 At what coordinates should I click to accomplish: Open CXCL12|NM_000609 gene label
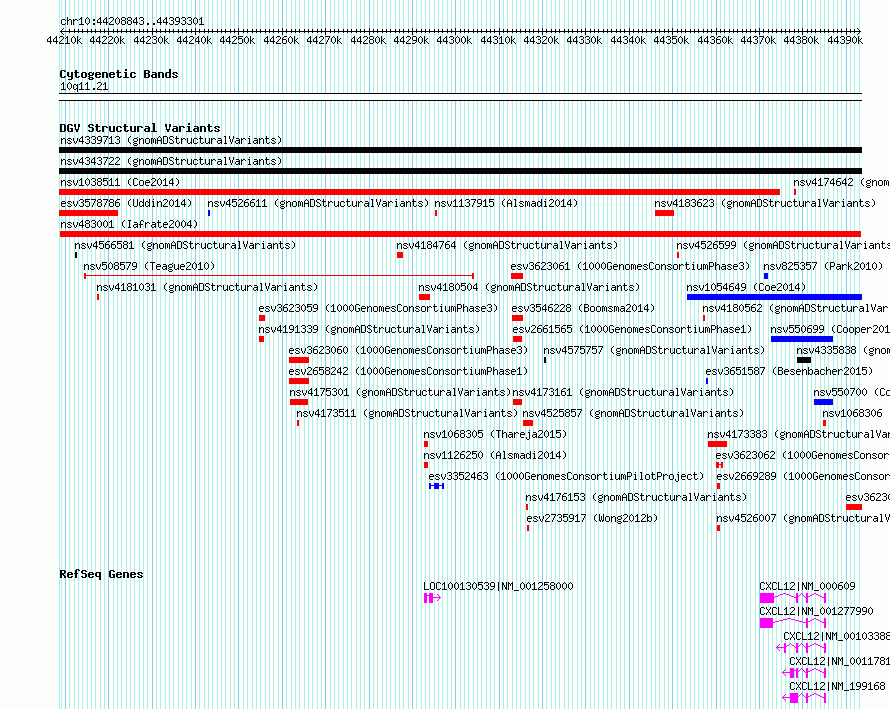click(807, 586)
